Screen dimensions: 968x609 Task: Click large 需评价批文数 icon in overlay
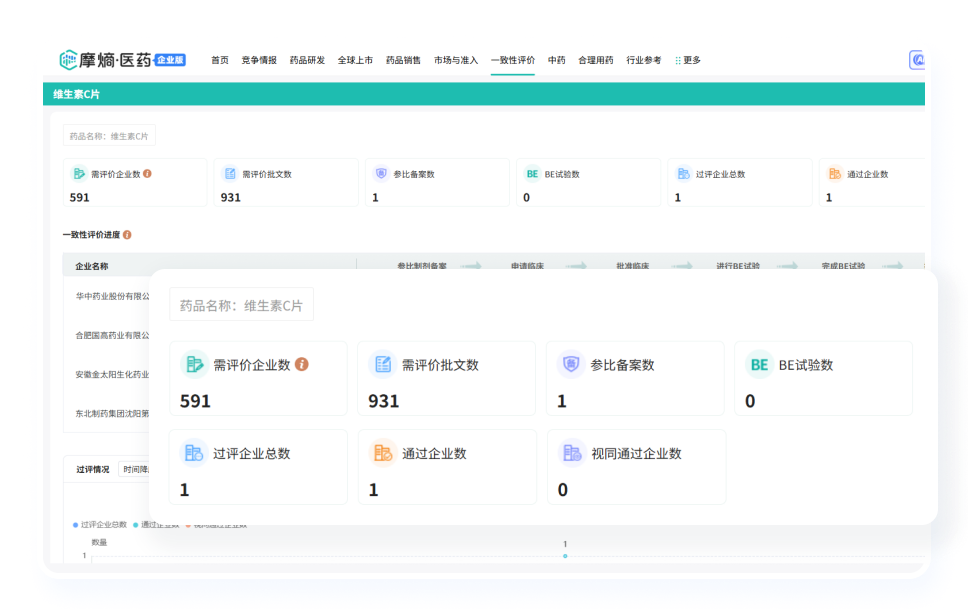click(x=383, y=364)
